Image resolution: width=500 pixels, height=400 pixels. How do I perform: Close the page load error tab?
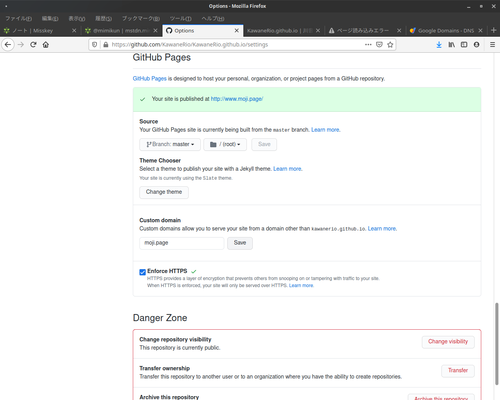coord(399,30)
